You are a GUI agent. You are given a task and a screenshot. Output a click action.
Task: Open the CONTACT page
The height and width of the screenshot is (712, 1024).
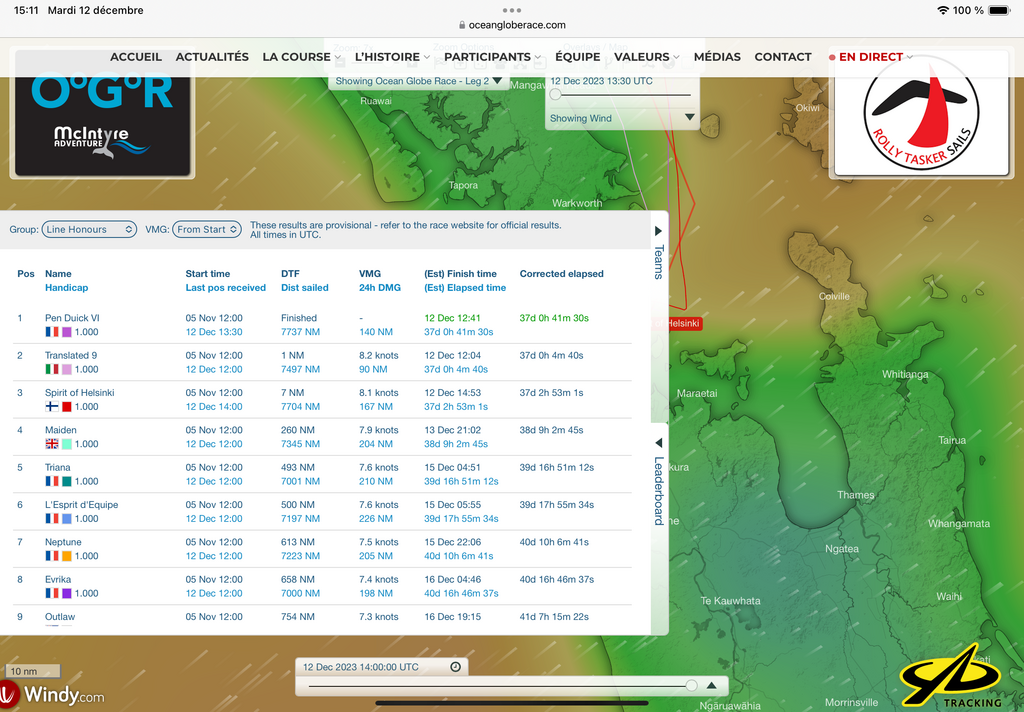[783, 57]
